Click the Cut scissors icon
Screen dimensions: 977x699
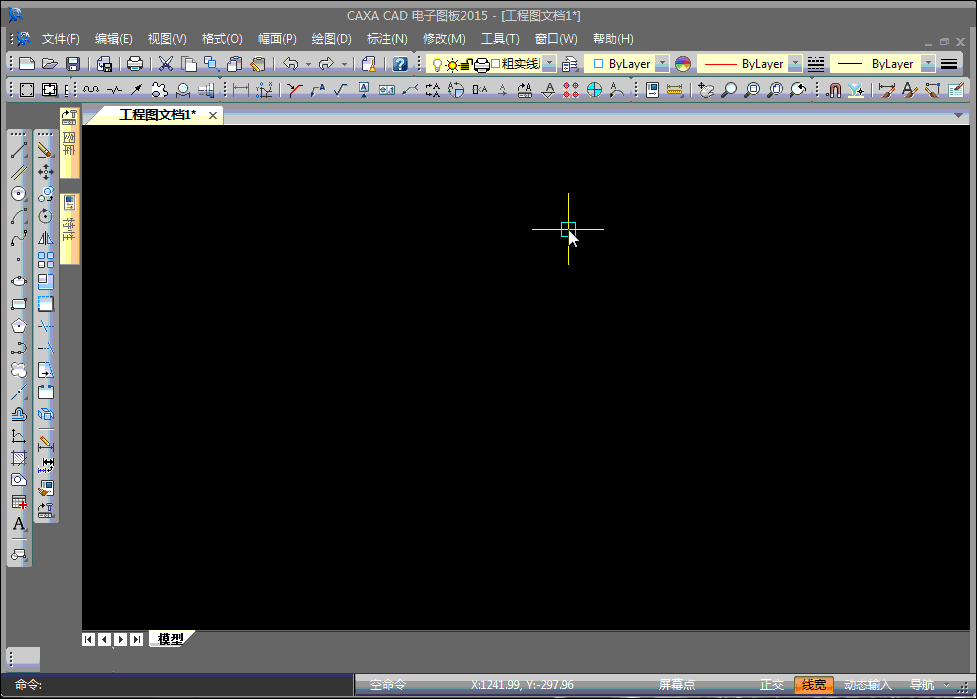[166, 64]
